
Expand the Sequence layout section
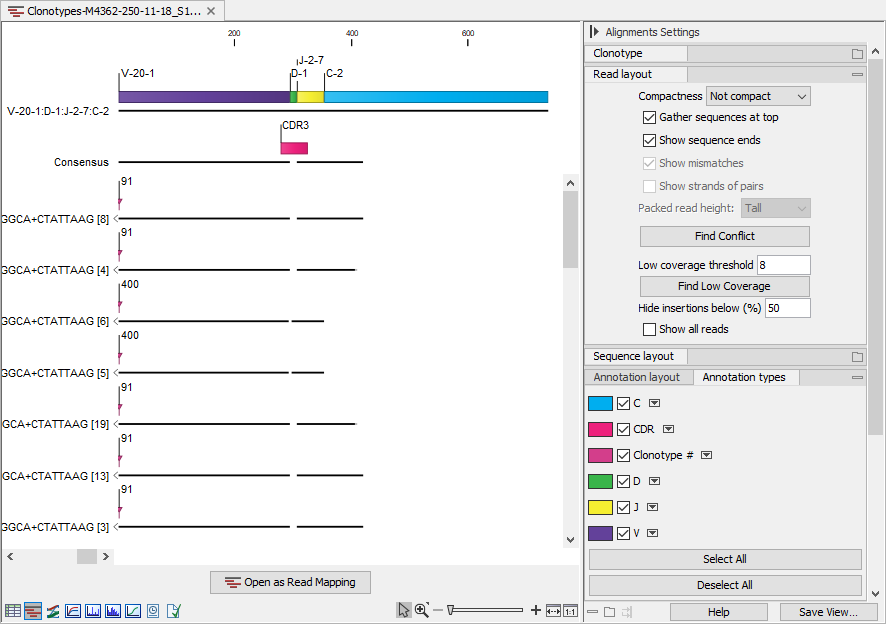click(x=634, y=356)
